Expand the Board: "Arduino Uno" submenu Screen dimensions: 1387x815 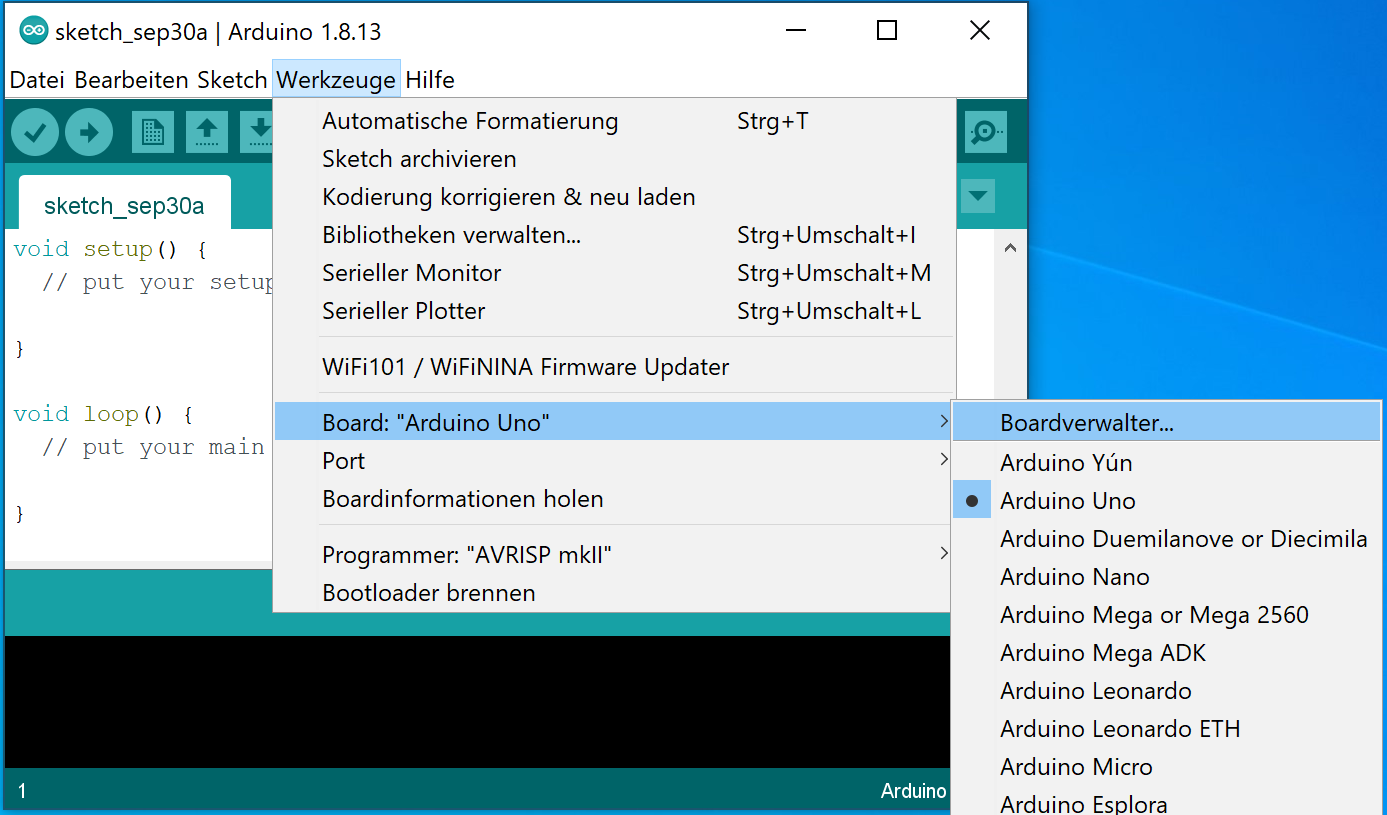[614, 423]
